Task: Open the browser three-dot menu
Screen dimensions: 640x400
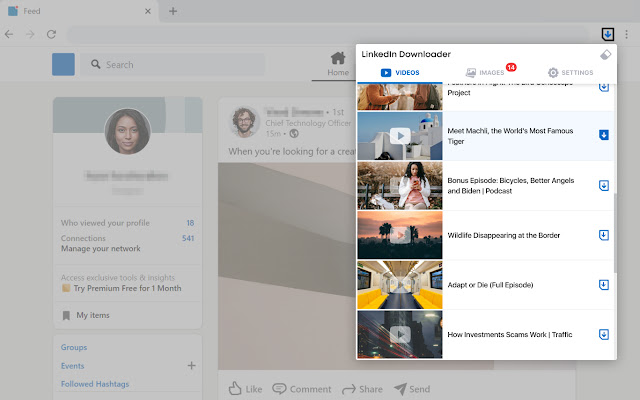Action: [626, 34]
